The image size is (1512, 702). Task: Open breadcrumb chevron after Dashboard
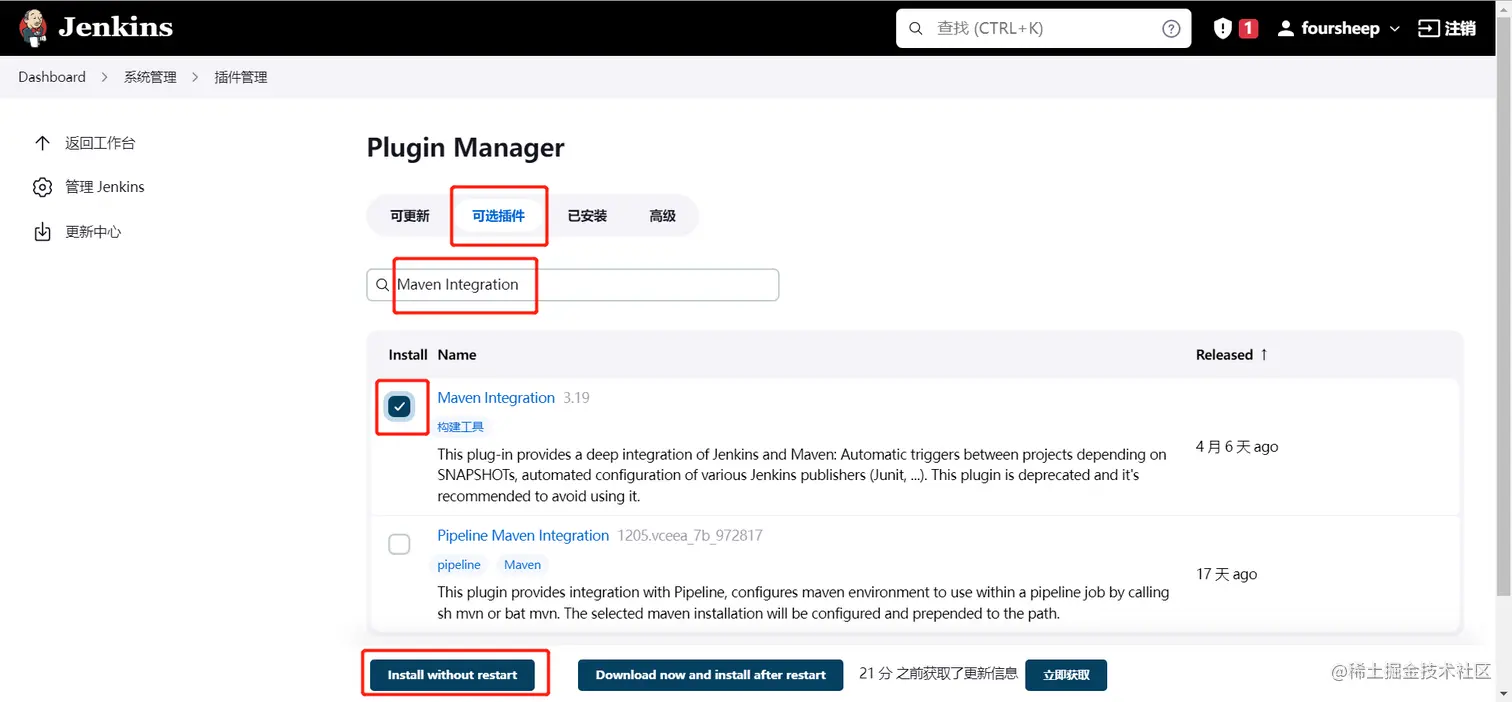click(x=105, y=77)
